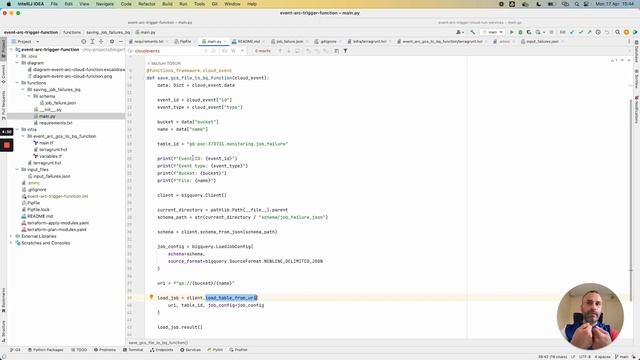Expand the .idea folder

[x=17, y=56]
